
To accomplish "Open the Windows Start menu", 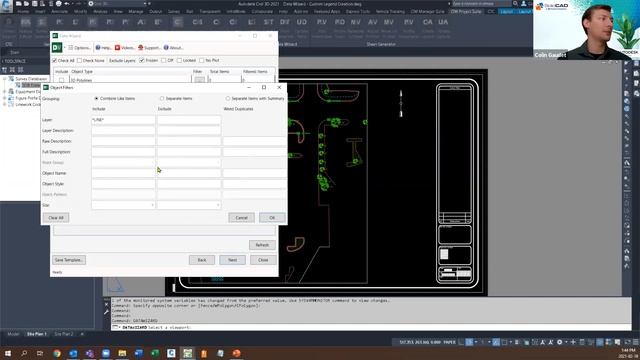I will (x=7, y=353).
